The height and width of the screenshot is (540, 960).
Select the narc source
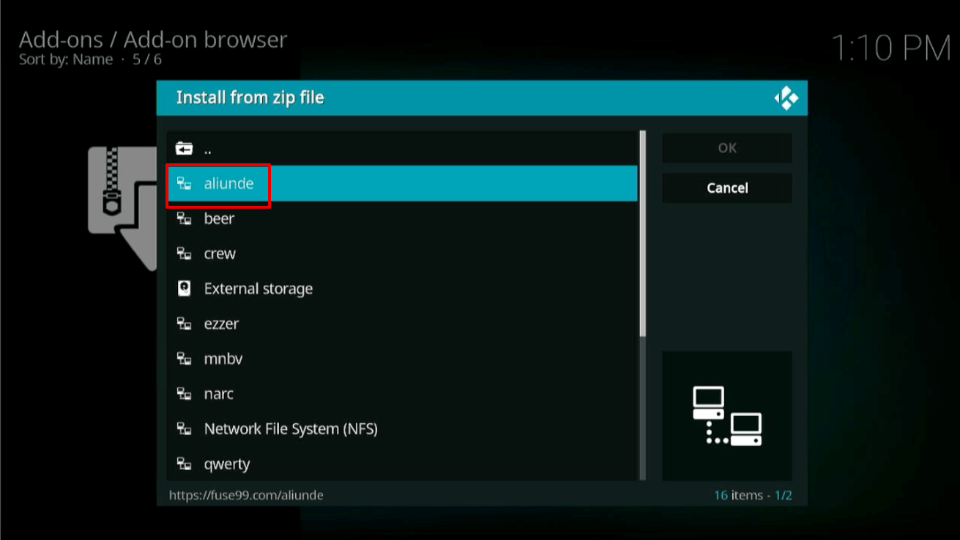[402, 393]
